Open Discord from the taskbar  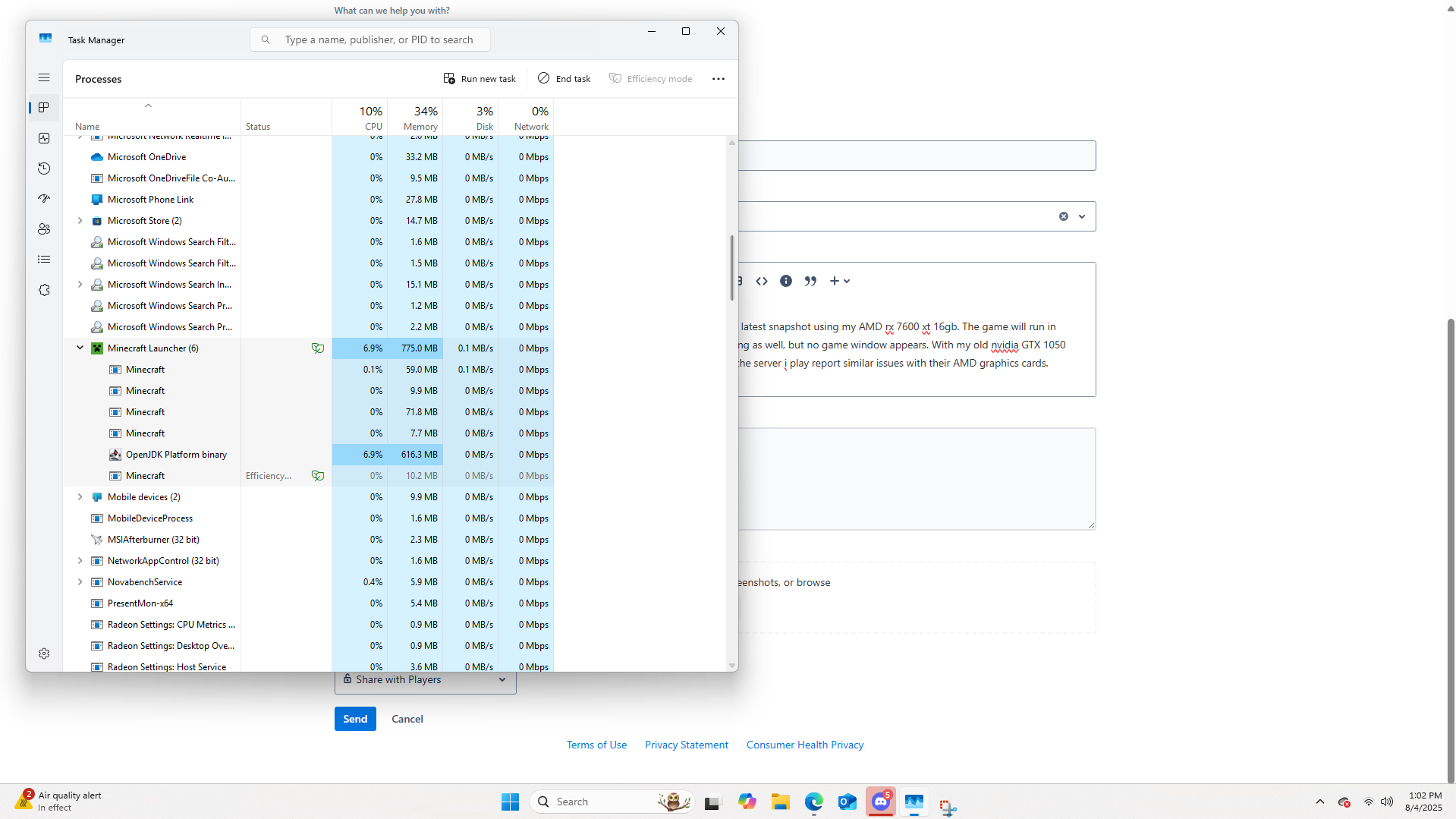tap(881, 802)
